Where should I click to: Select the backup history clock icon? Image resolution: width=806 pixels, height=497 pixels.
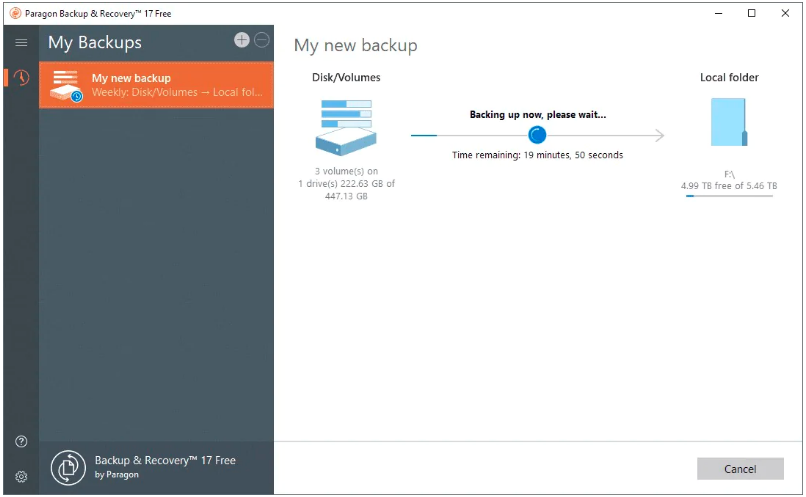pyautogui.click(x=22, y=78)
